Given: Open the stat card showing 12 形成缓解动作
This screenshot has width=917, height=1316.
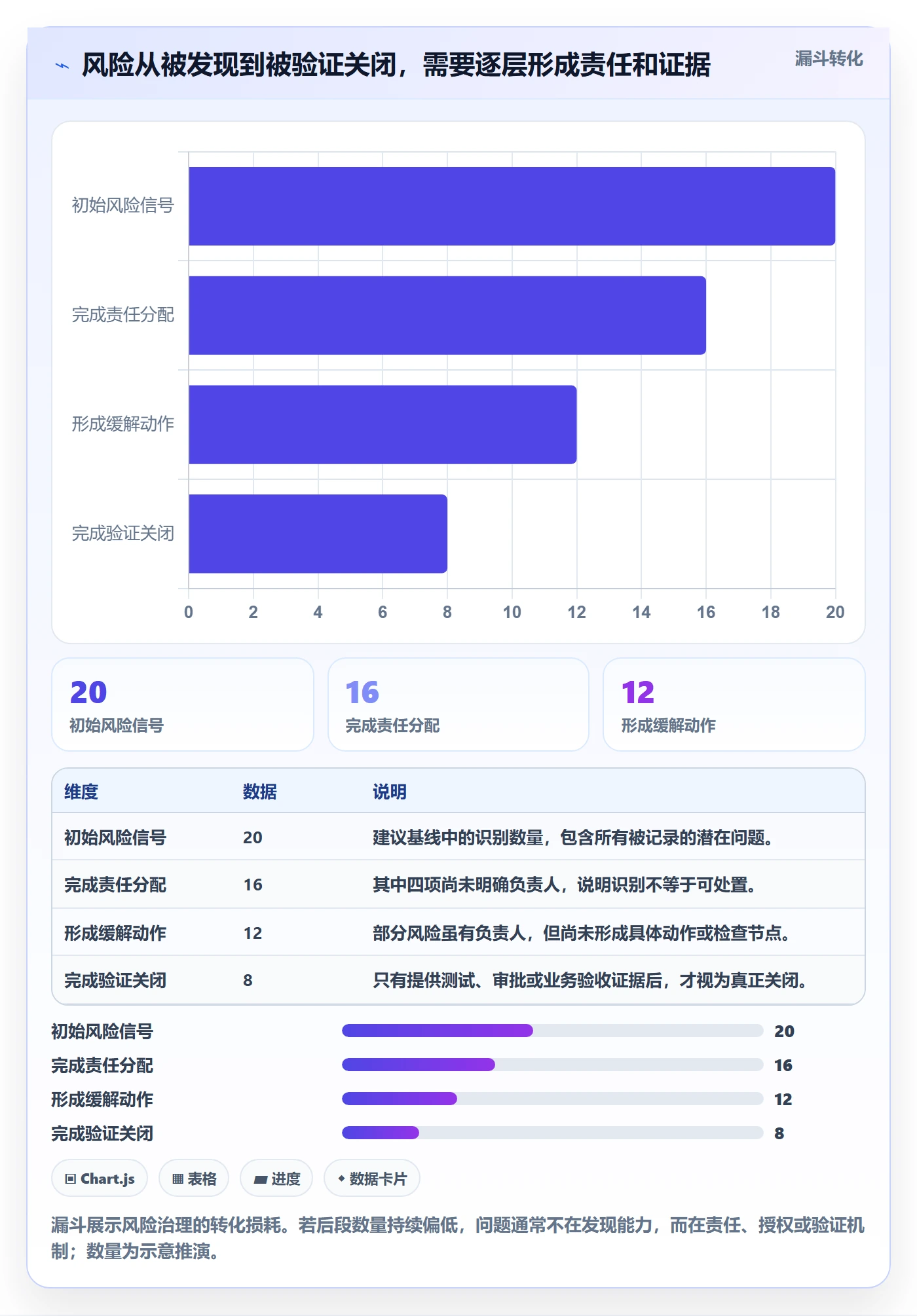Looking at the screenshot, I should click(734, 704).
